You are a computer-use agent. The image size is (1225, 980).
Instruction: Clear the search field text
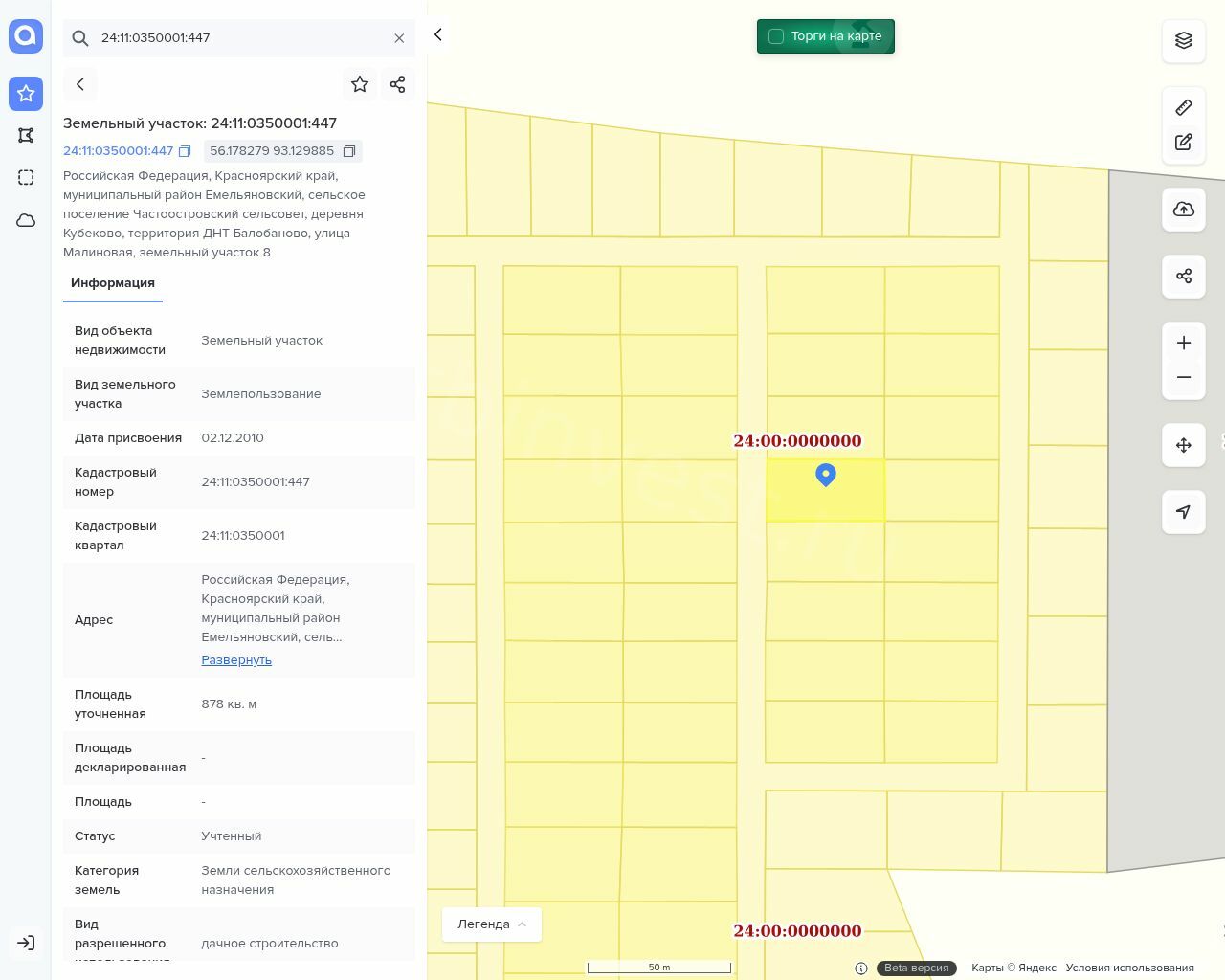[x=399, y=38]
